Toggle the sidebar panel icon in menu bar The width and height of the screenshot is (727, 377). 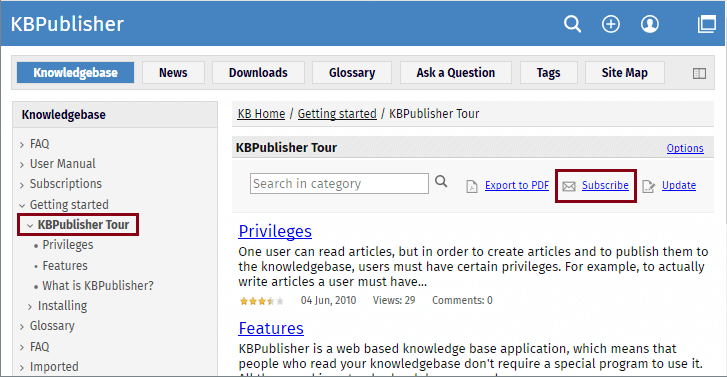(699, 73)
